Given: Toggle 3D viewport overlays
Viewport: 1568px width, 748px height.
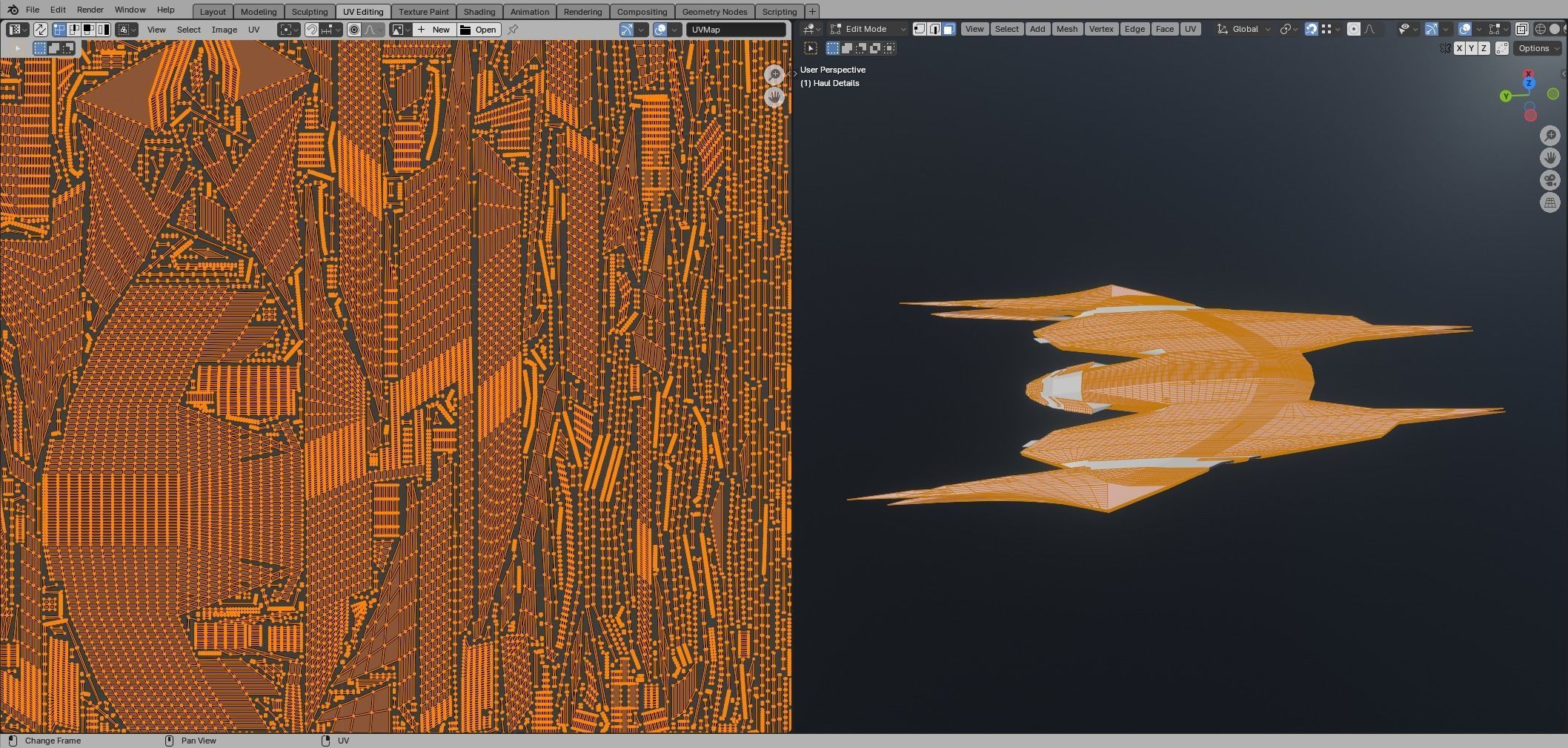Looking at the screenshot, I should [x=1465, y=29].
